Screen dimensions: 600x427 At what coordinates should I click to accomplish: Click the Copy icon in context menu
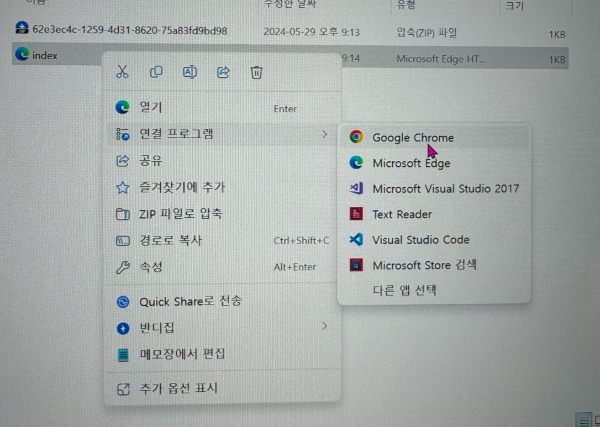[x=156, y=72]
